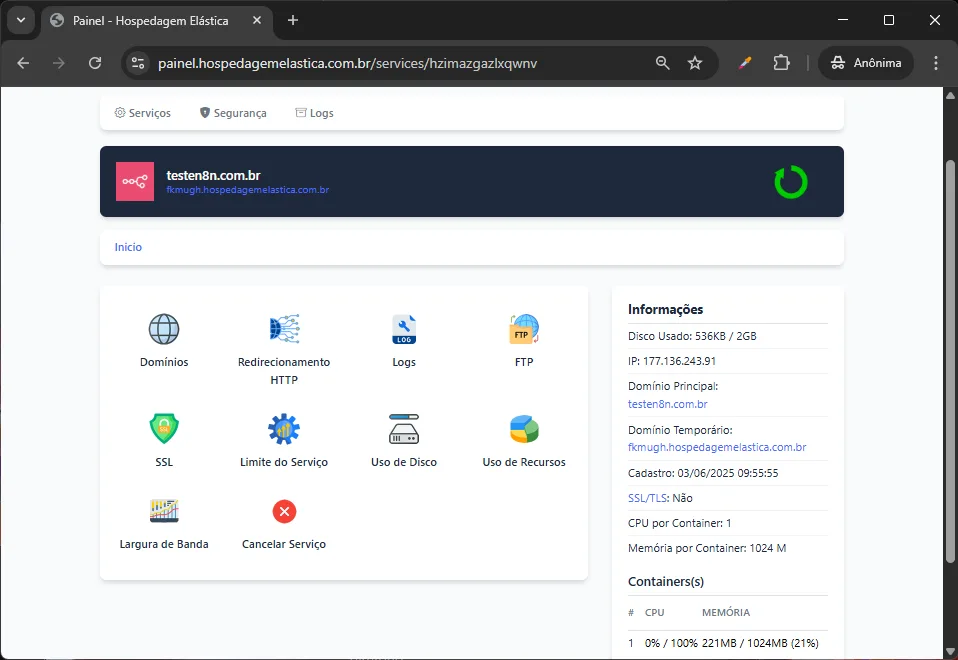Open the Logs file icon in the grid
This screenshot has width=958, height=660.
pos(404,329)
